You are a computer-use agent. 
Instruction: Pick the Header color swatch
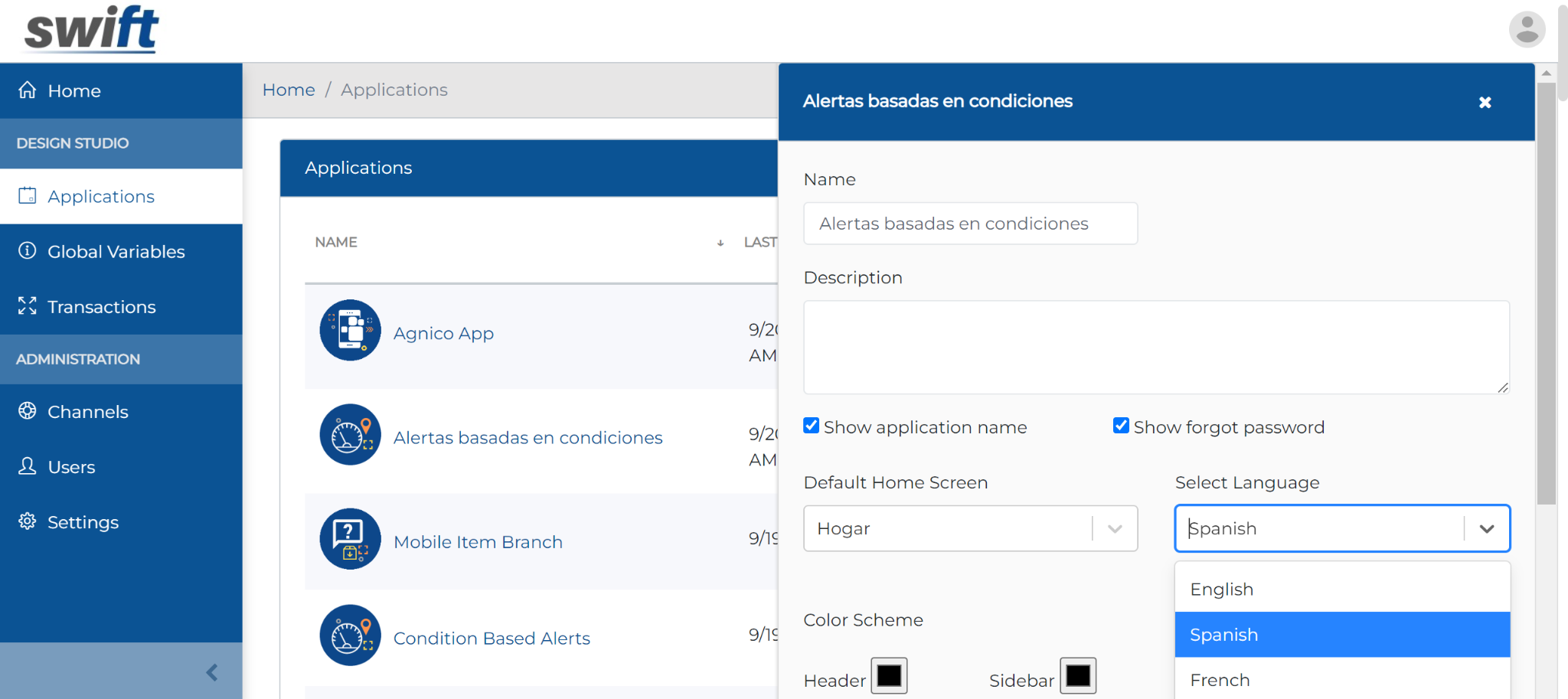[x=889, y=675]
